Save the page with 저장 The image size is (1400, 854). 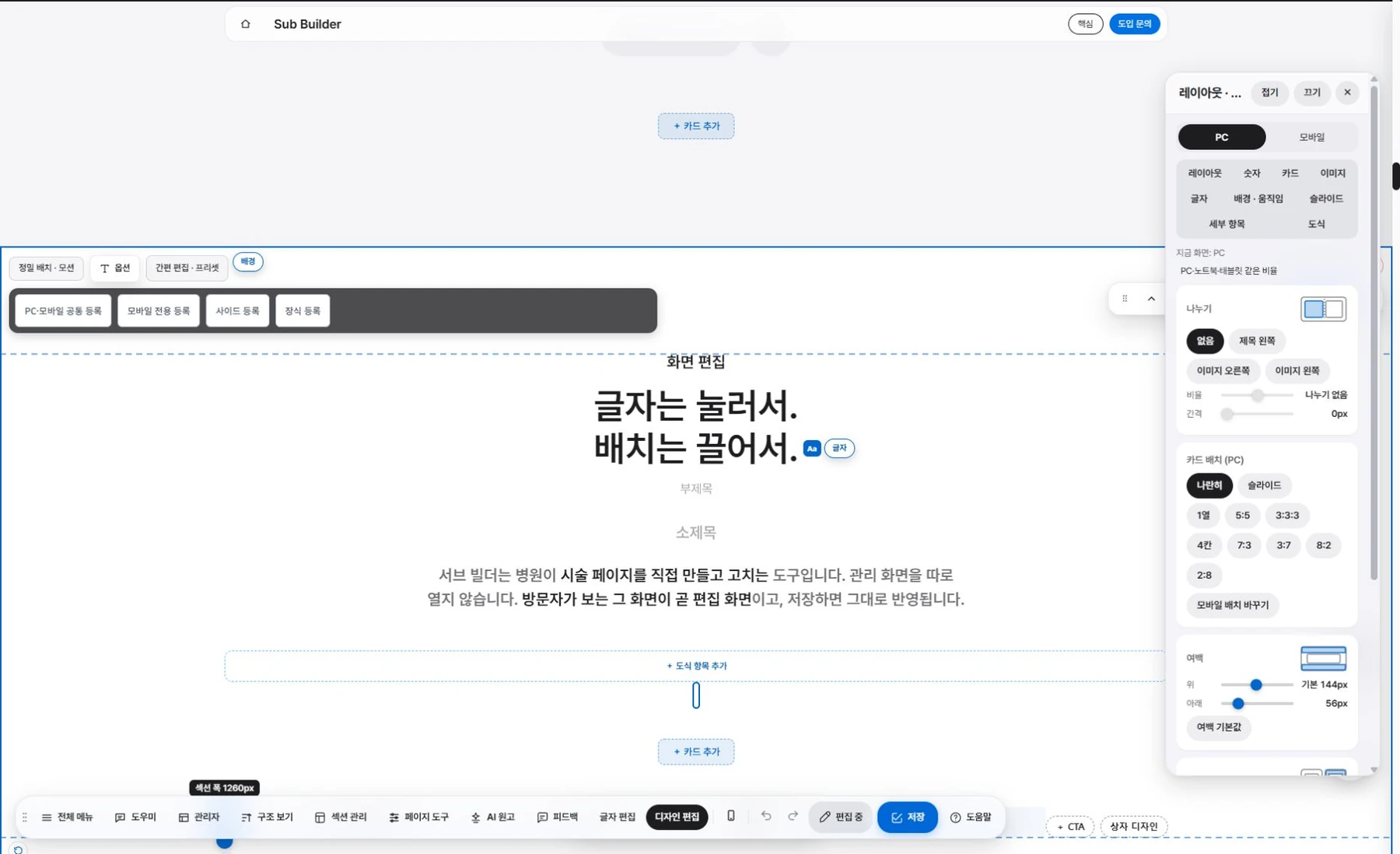click(908, 817)
